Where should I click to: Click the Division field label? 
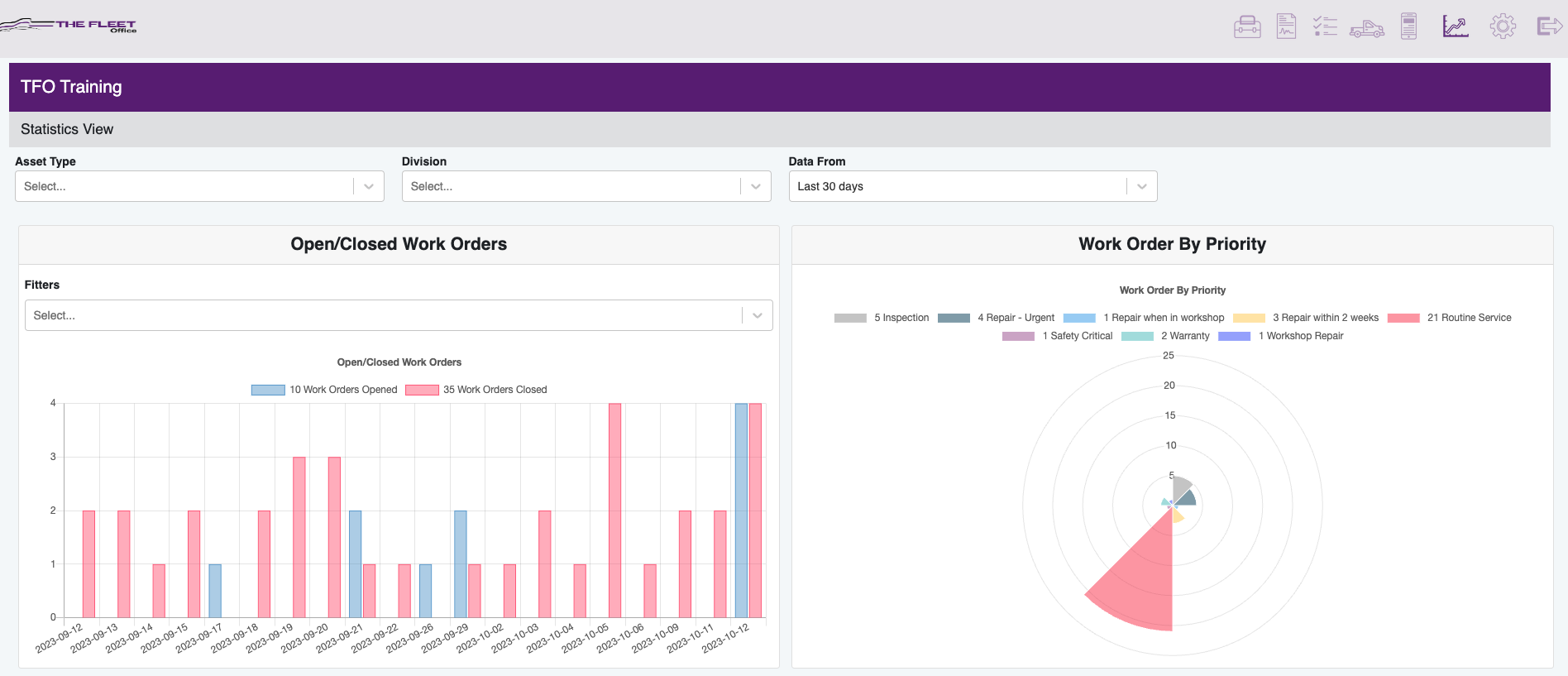click(424, 161)
